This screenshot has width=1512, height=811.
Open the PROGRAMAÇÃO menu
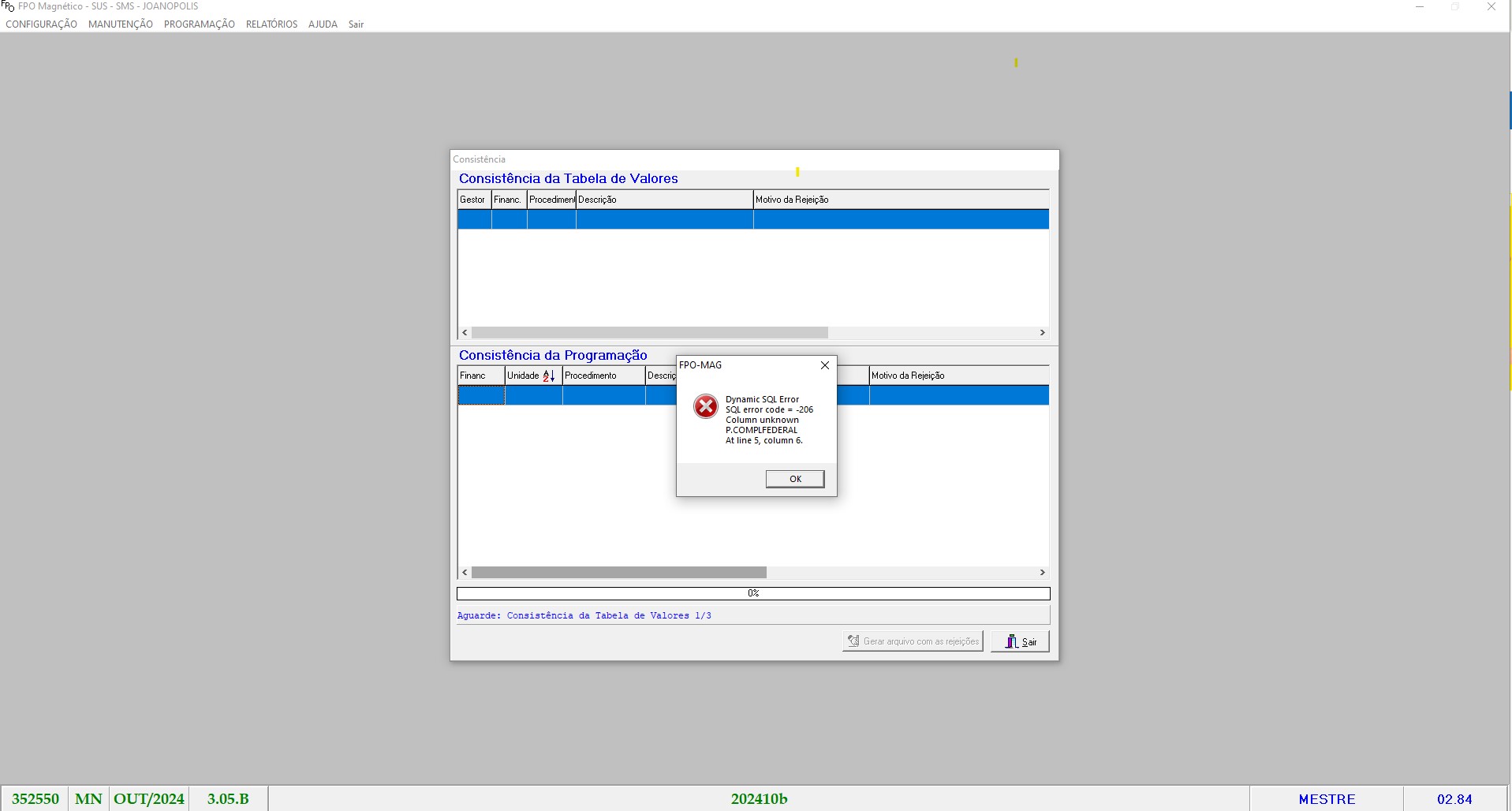tap(200, 24)
